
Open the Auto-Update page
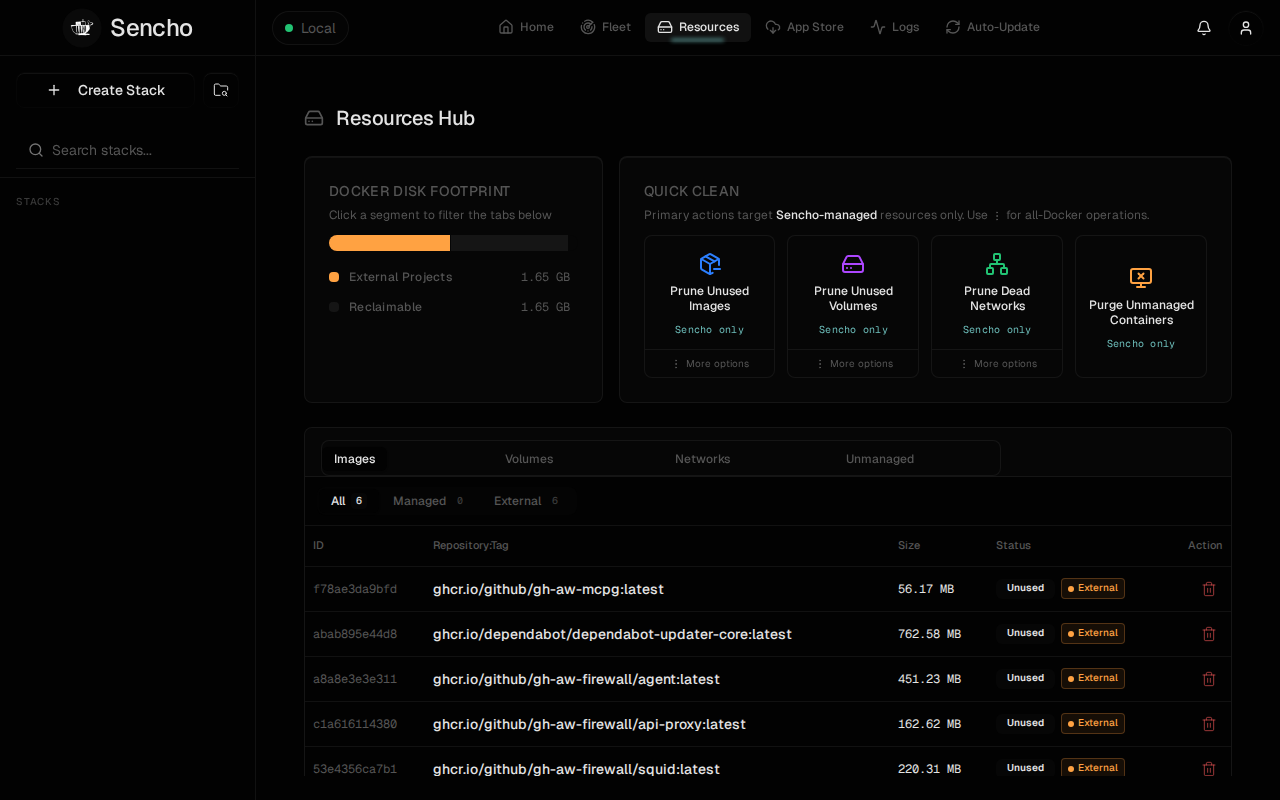(993, 27)
